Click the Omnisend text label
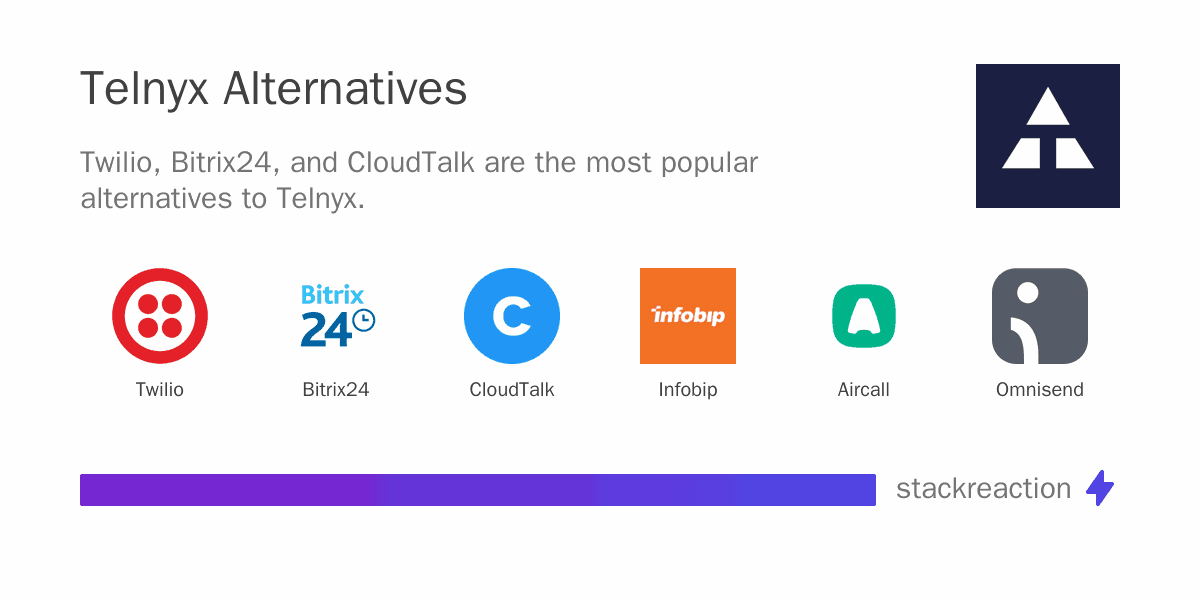1200x600 pixels. point(1040,390)
